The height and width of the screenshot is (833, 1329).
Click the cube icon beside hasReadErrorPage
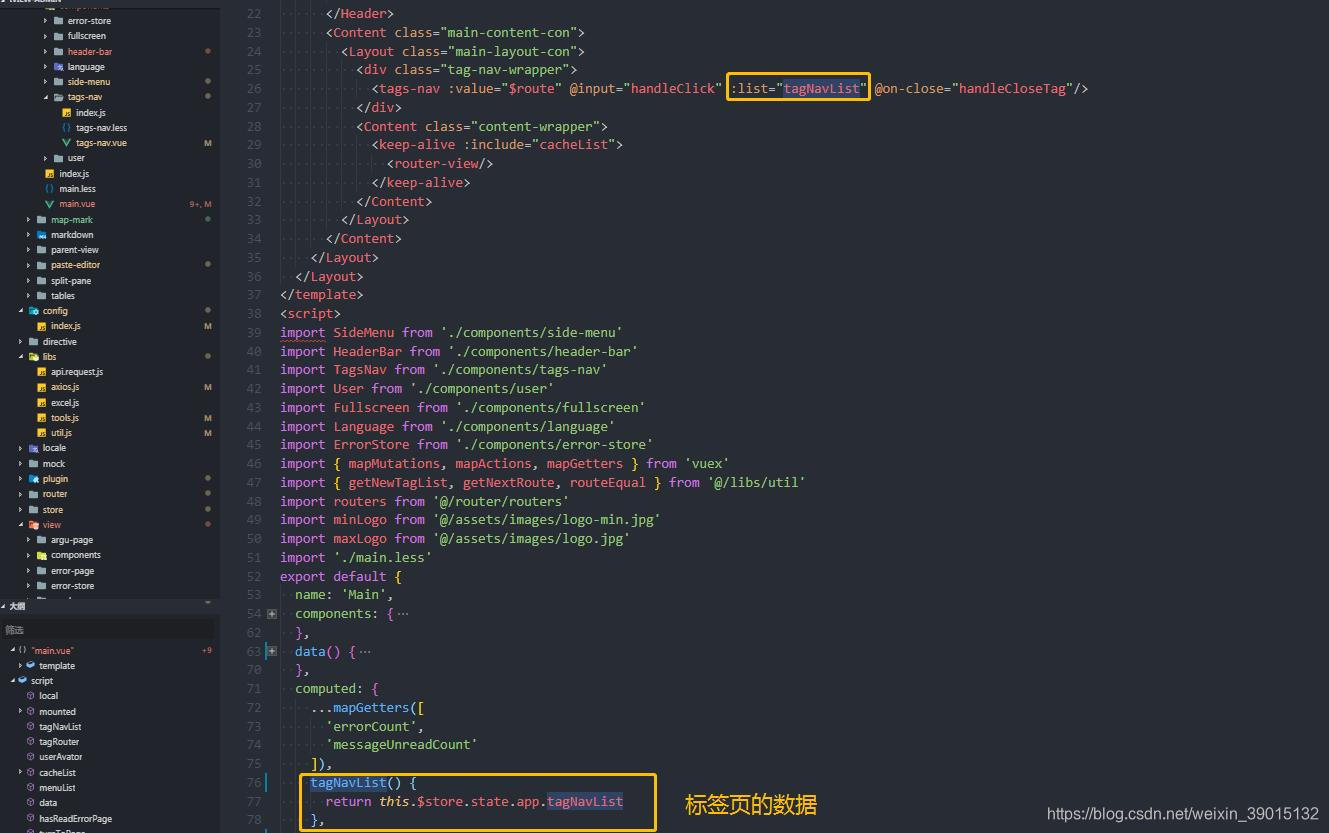30,818
